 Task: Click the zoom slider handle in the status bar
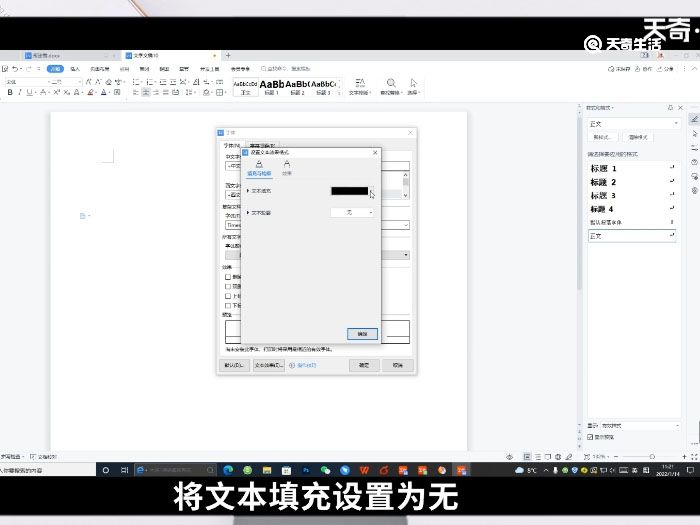coord(652,457)
